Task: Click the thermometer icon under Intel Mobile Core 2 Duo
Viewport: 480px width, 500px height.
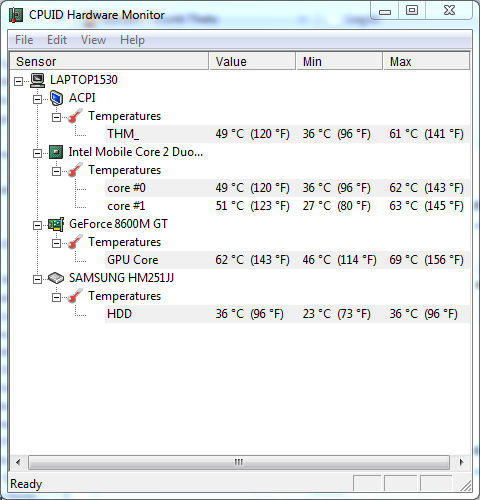Action: pos(75,170)
